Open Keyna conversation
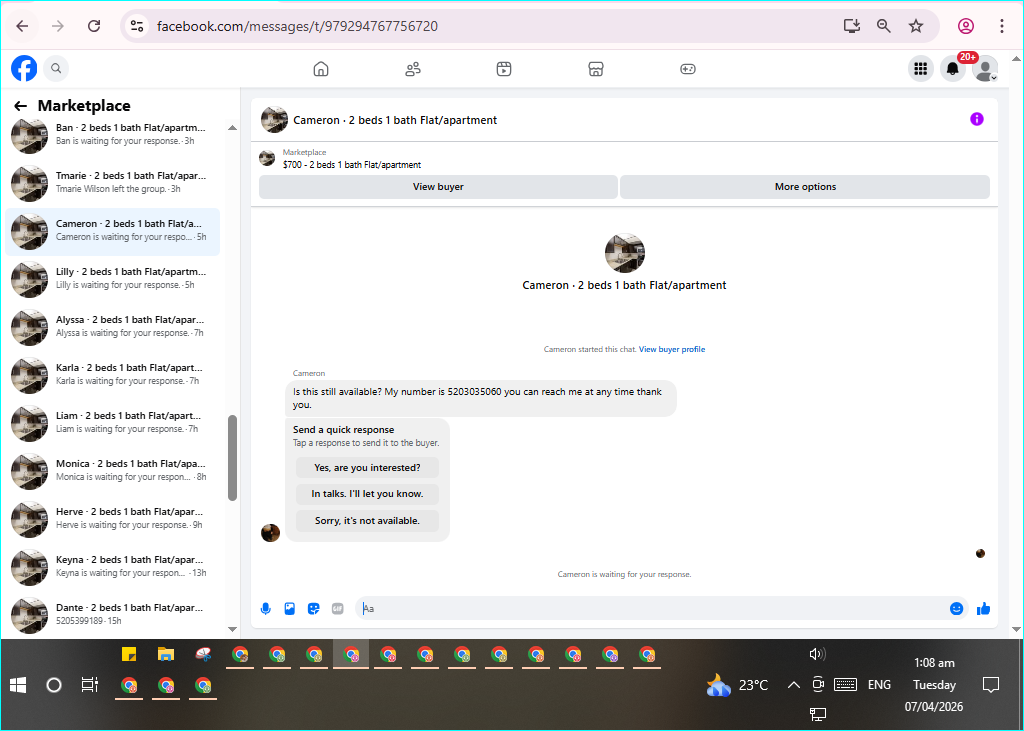 click(112, 568)
